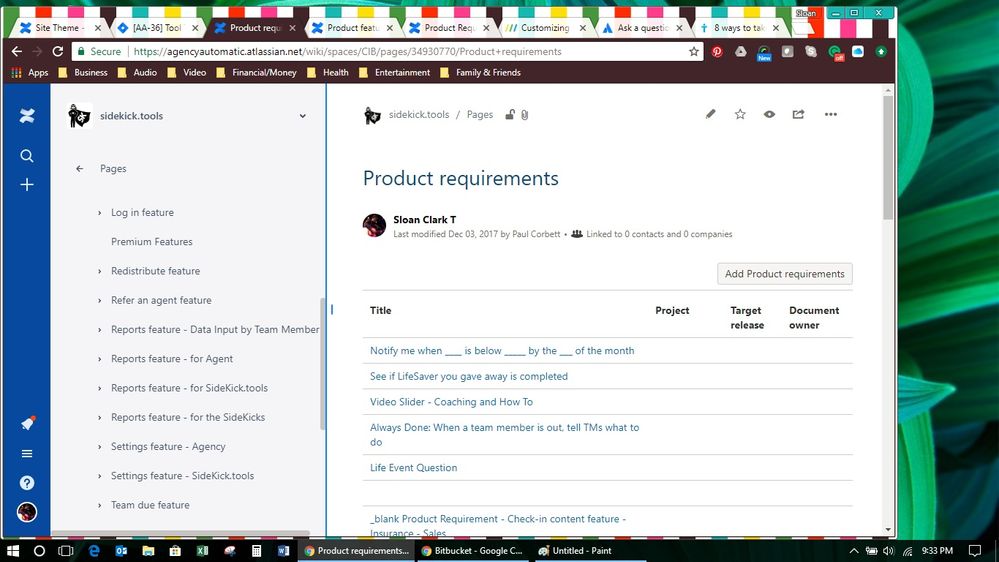Open Pinterest browser extension icon

[x=717, y=52]
